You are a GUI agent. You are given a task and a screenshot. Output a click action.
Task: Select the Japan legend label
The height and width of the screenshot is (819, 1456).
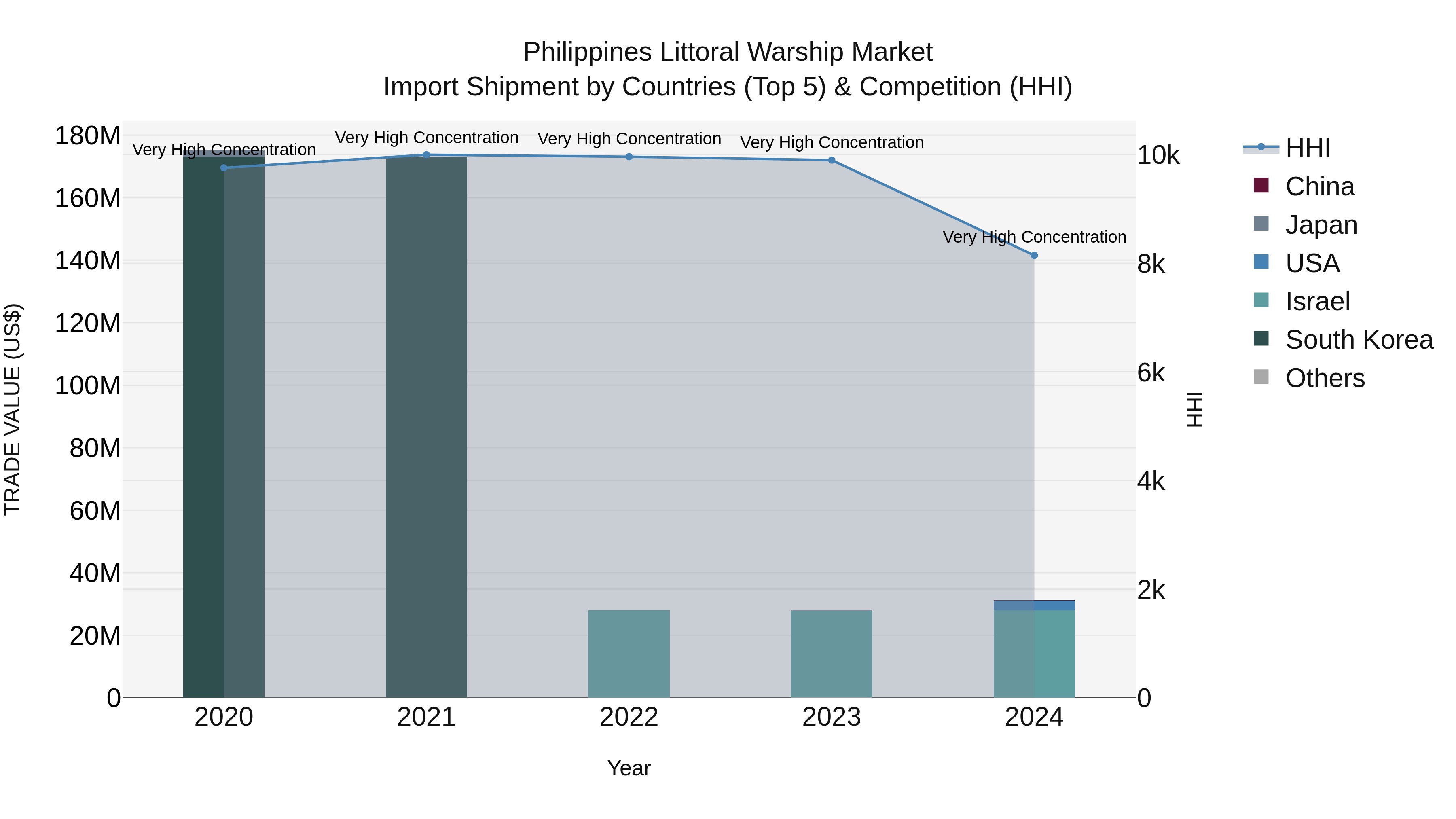pos(1321,225)
